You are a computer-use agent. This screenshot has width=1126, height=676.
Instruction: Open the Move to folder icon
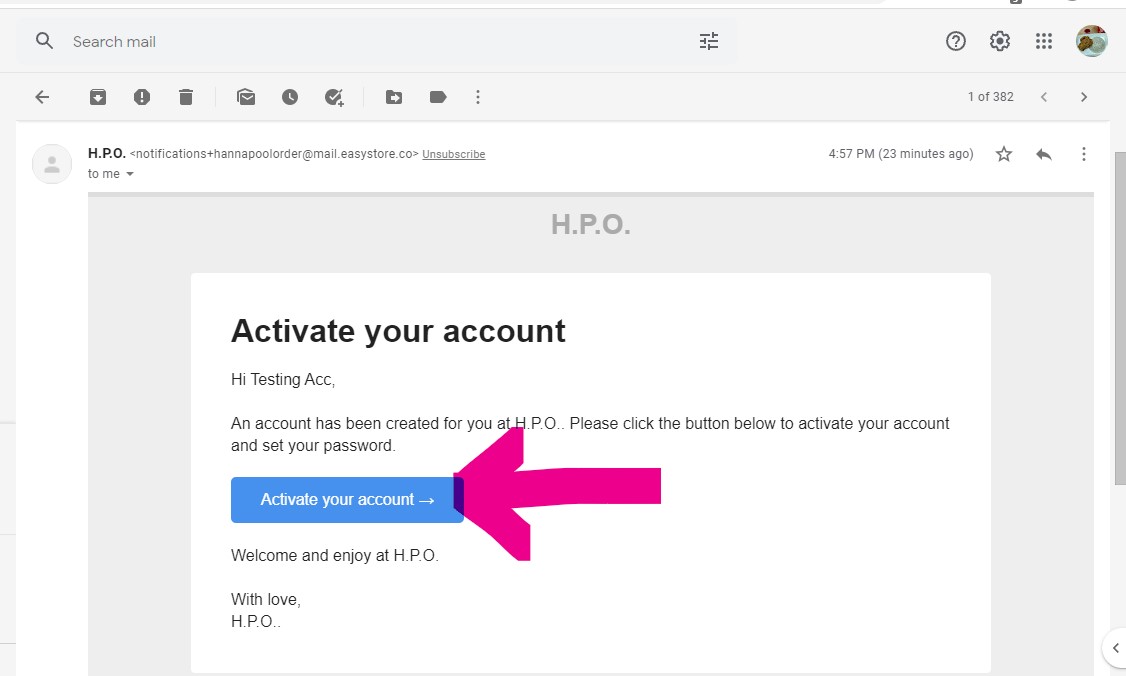394,97
